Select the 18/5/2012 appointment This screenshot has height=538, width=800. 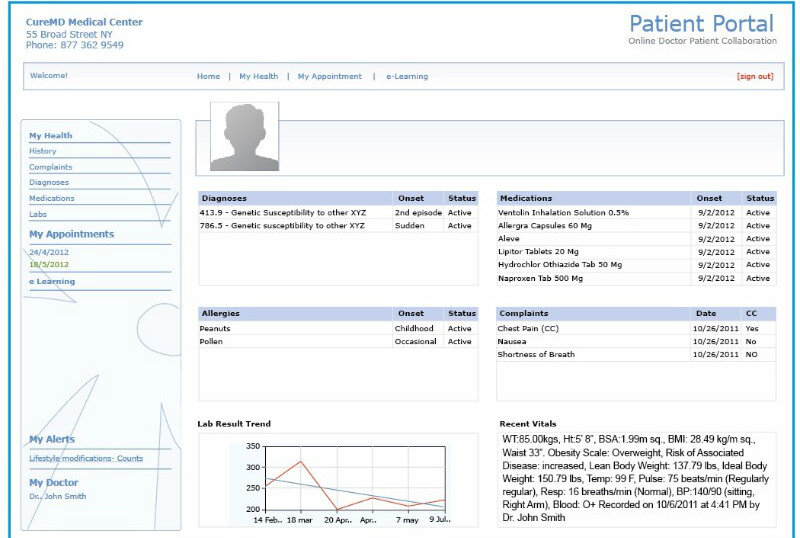pos(49,264)
